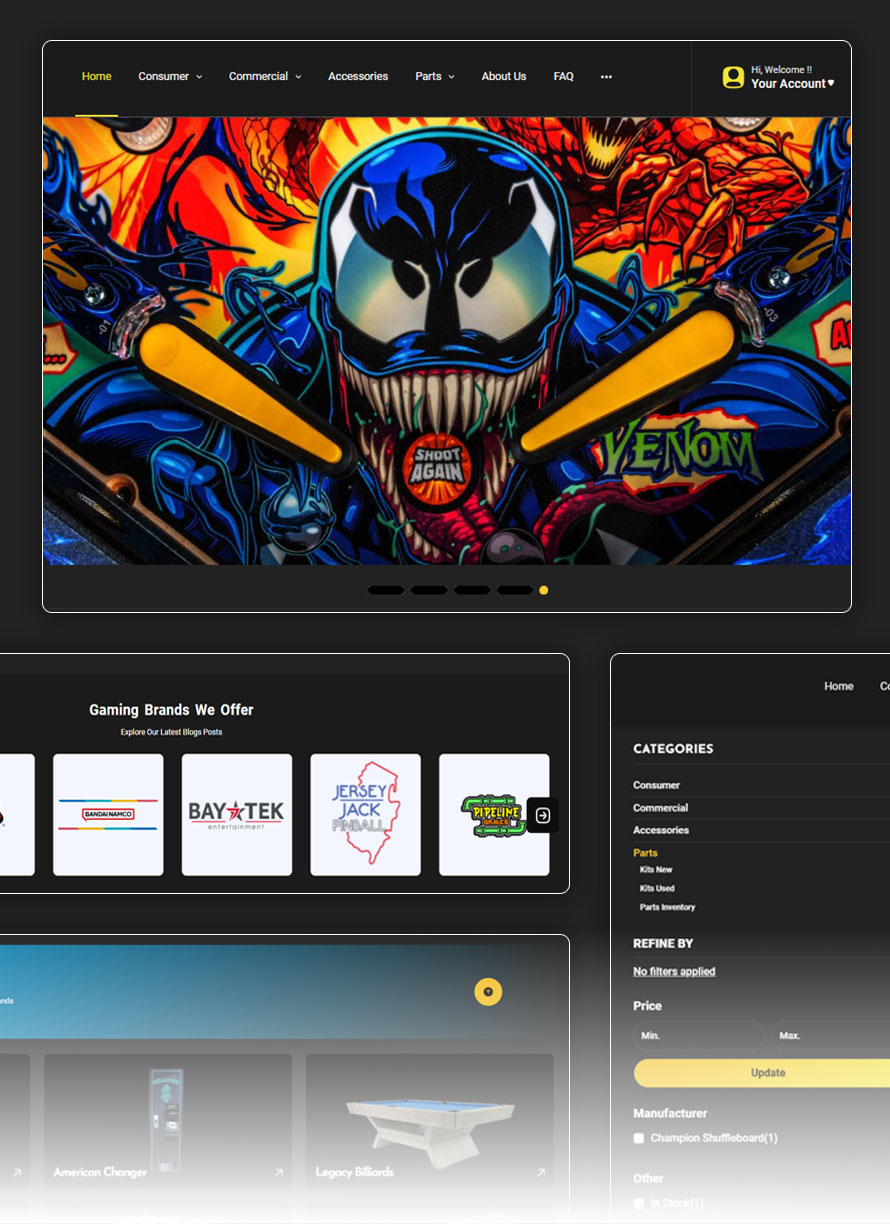Open the Pipeline Games brand logo
Viewport: 890px width, 1224px height.
coord(494,815)
